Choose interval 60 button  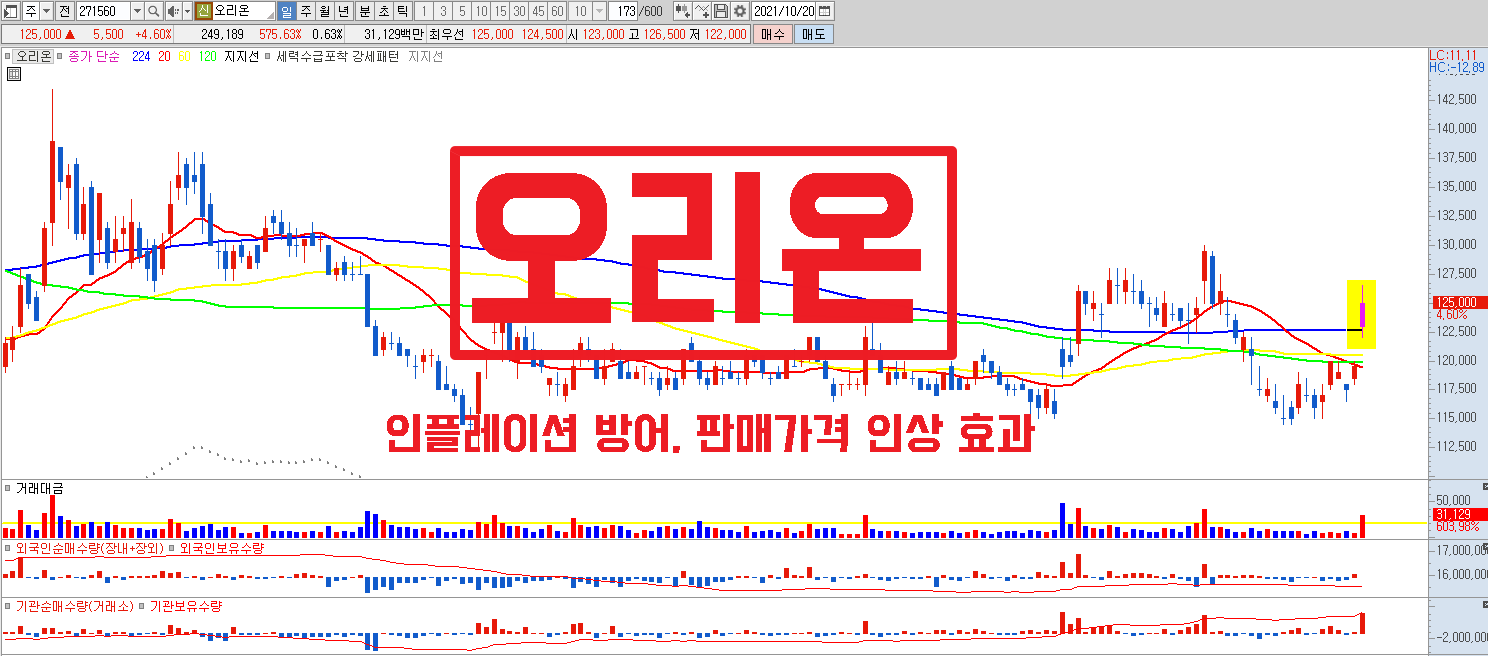coord(557,11)
